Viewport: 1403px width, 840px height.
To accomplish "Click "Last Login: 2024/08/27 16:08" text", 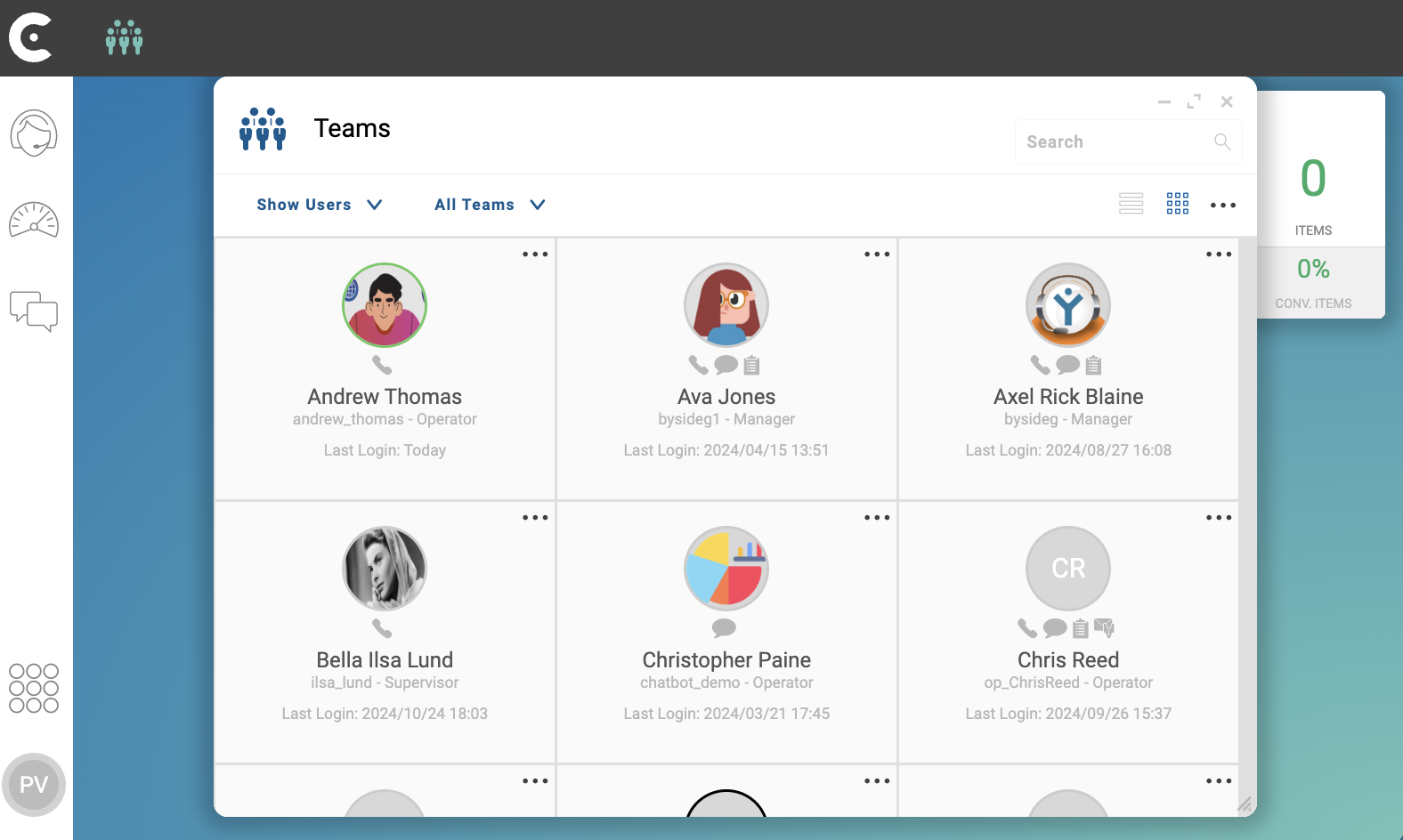I will click(1068, 450).
